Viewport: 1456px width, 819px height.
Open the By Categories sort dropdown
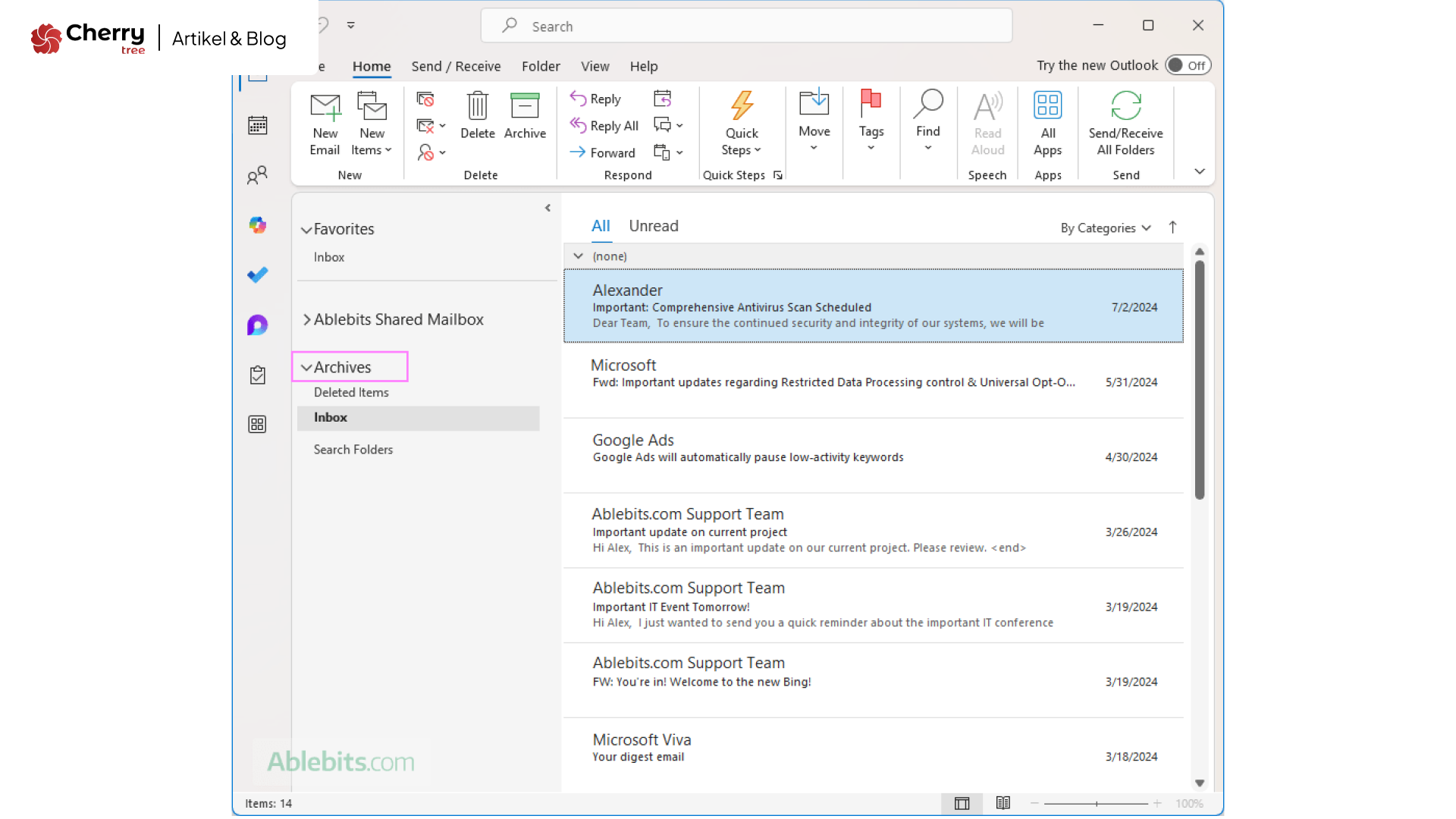pos(1106,228)
